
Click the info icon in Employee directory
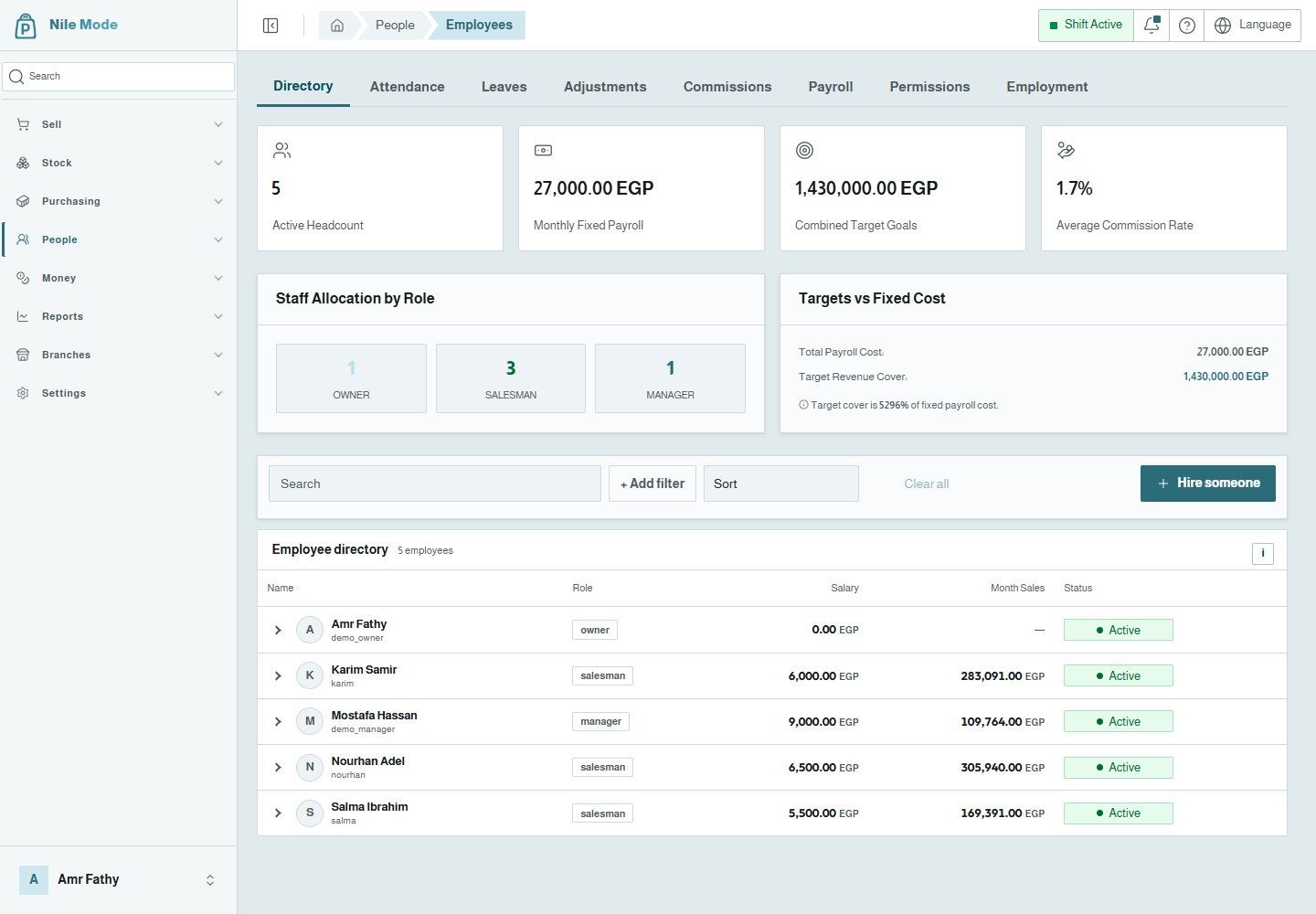1263,553
